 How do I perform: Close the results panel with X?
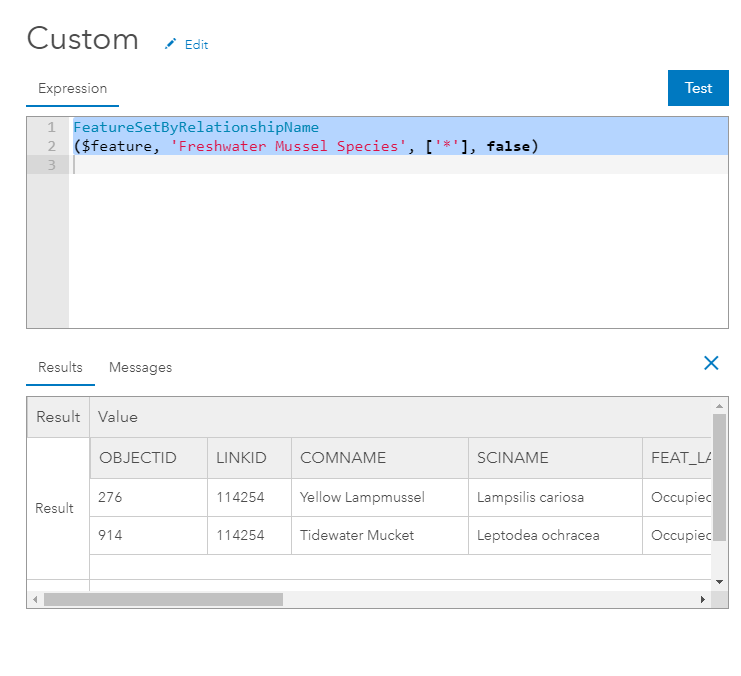pos(711,363)
